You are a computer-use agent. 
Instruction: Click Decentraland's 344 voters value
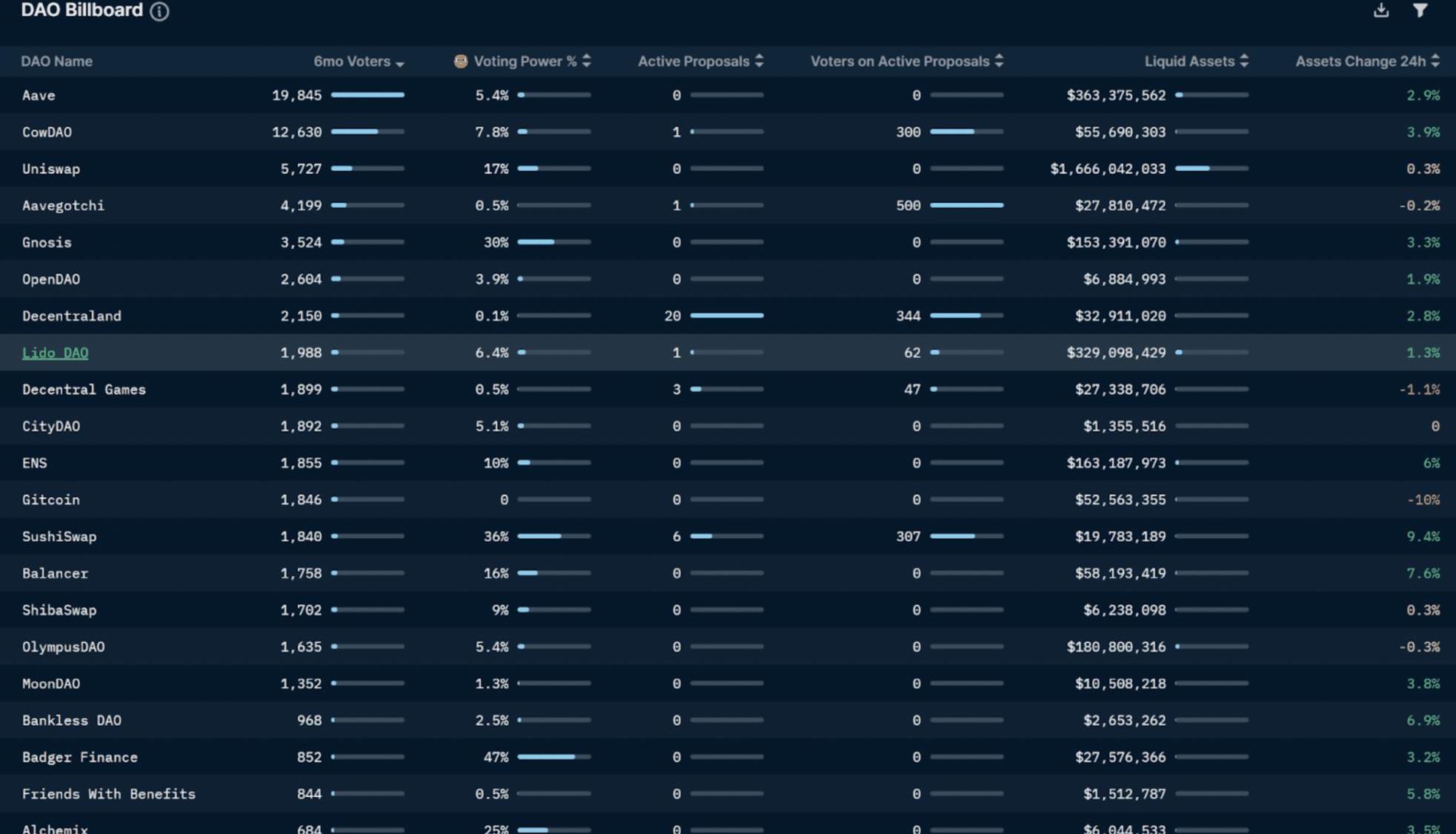click(x=908, y=316)
